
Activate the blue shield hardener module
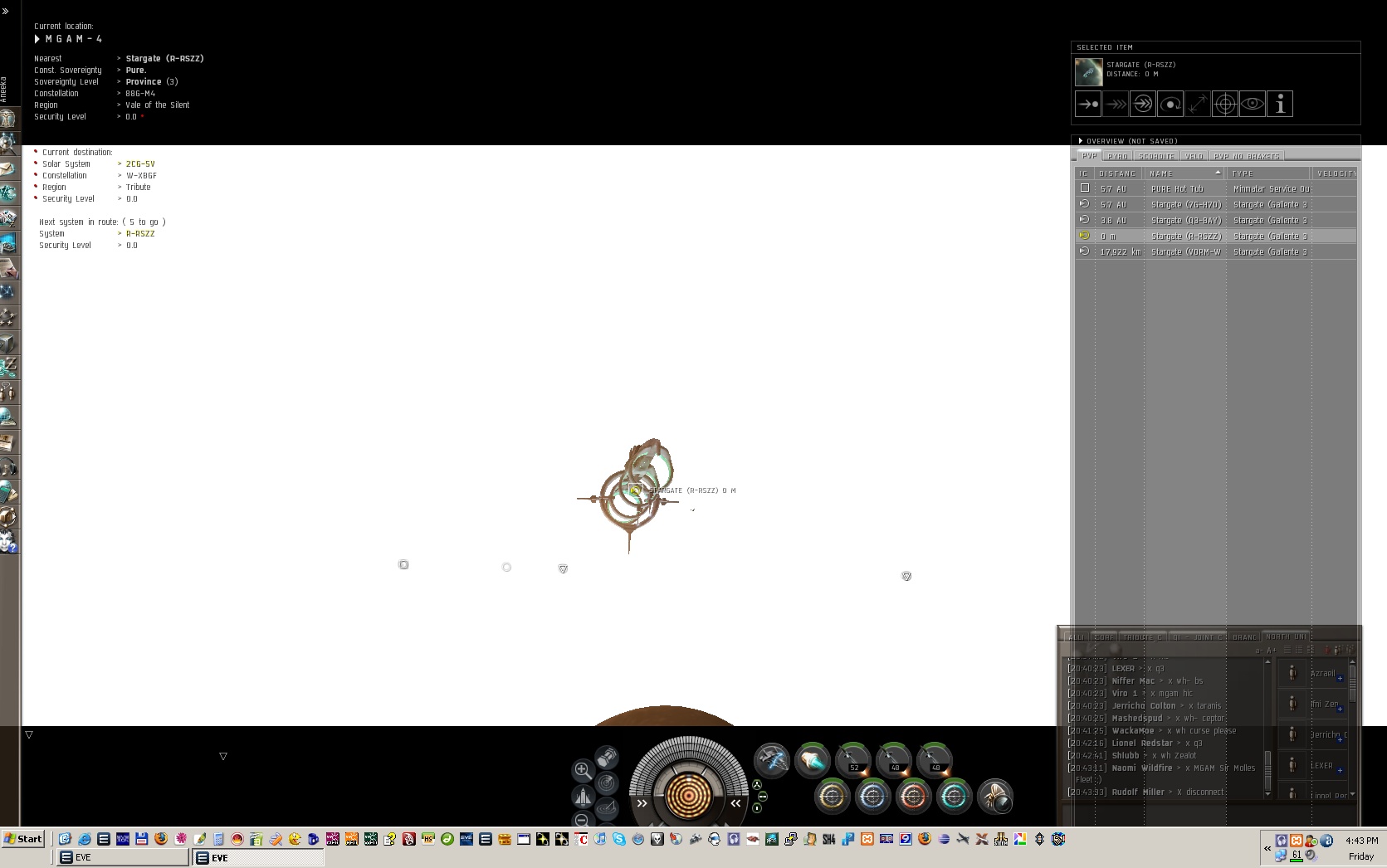[872, 797]
